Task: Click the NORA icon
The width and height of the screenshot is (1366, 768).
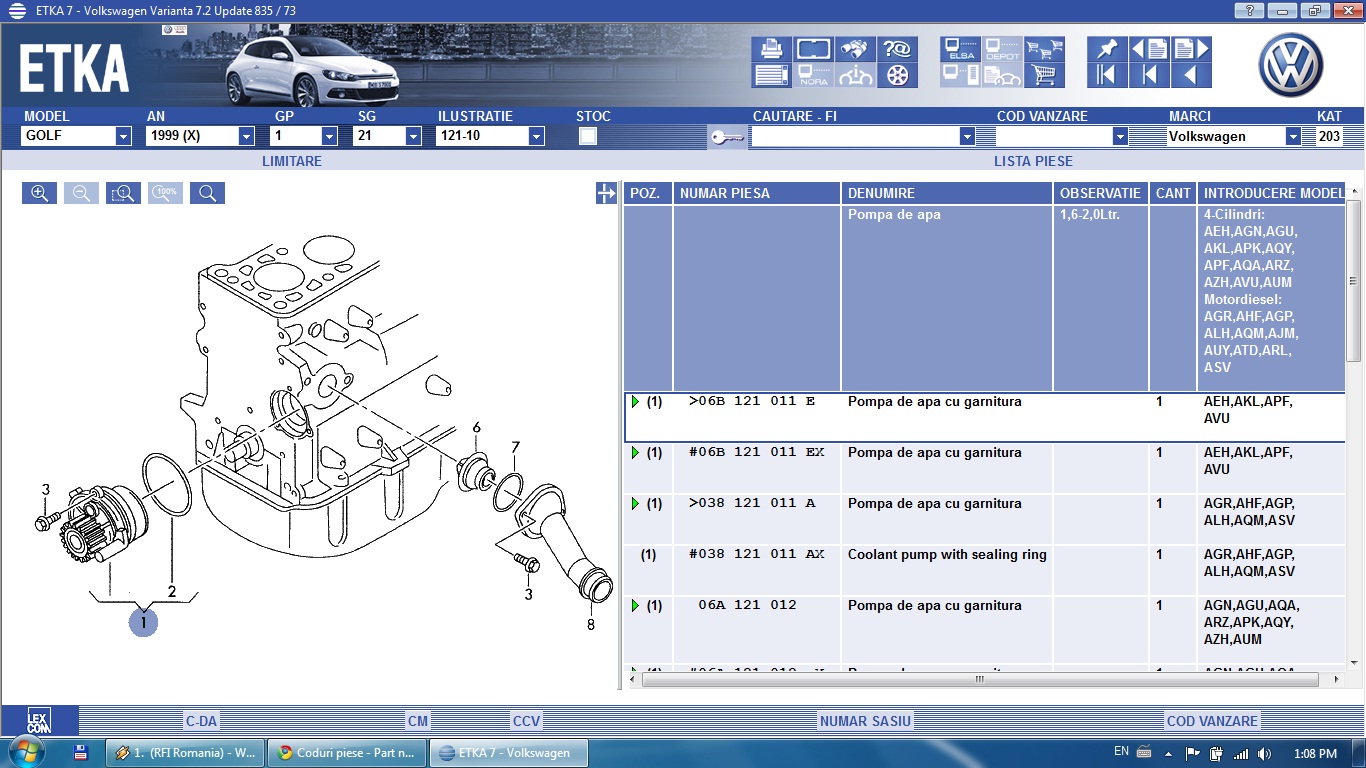Action: coord(813,75)
